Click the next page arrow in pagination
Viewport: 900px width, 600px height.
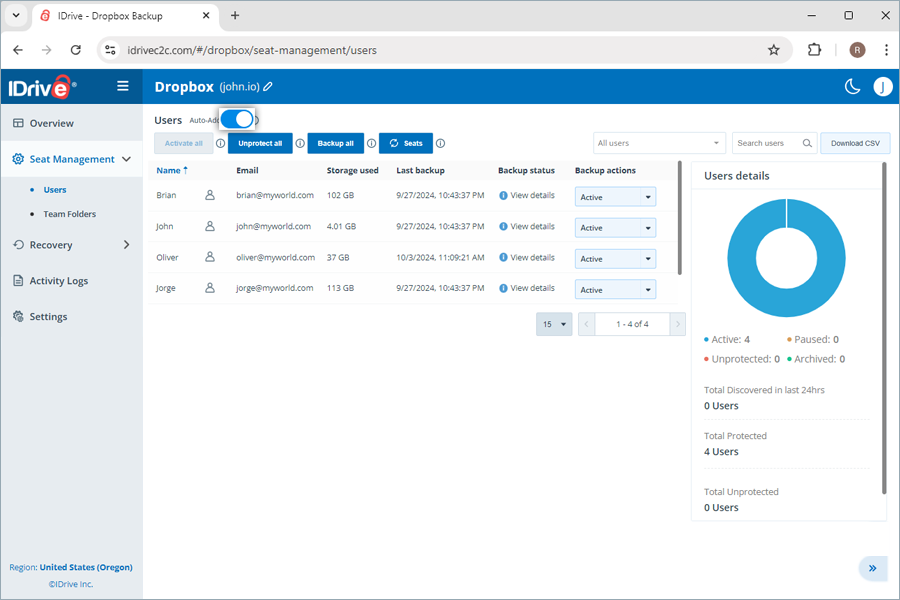tap(678, 324)
